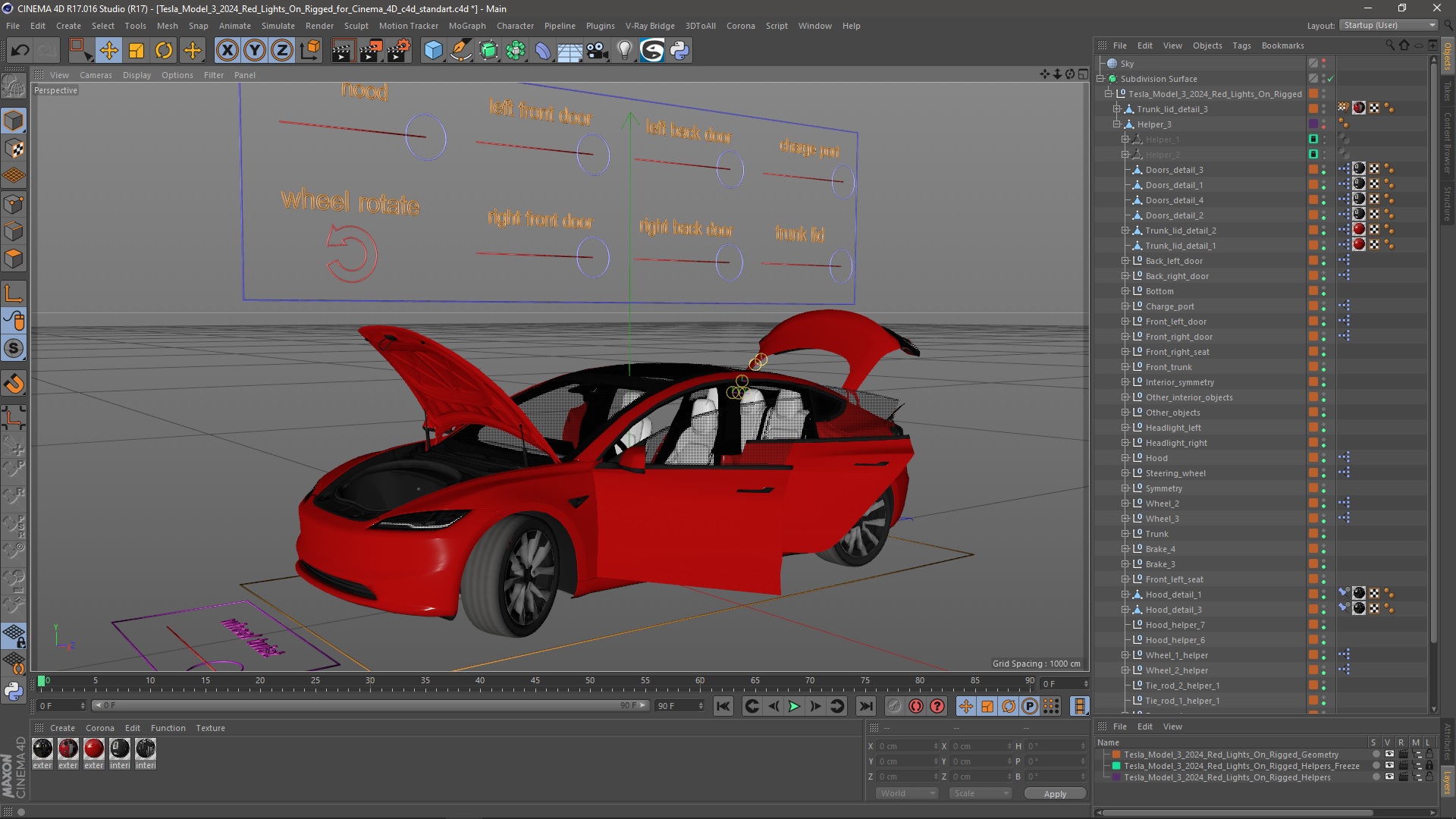The image size is (1456, 819).
Task: Toggle Y-axis lock icon
Action: (255, 51)
